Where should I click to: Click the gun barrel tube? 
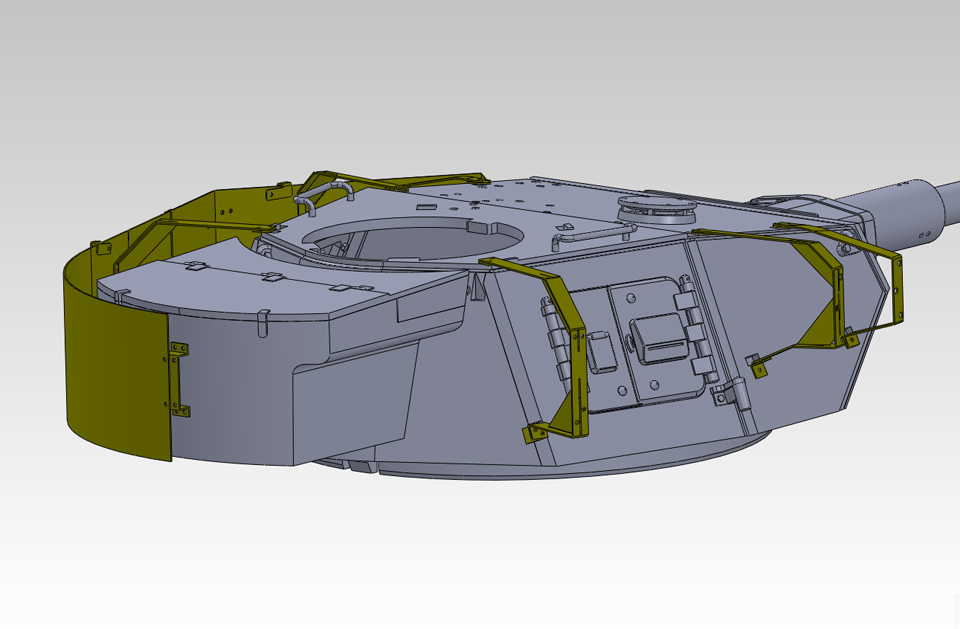905,207
